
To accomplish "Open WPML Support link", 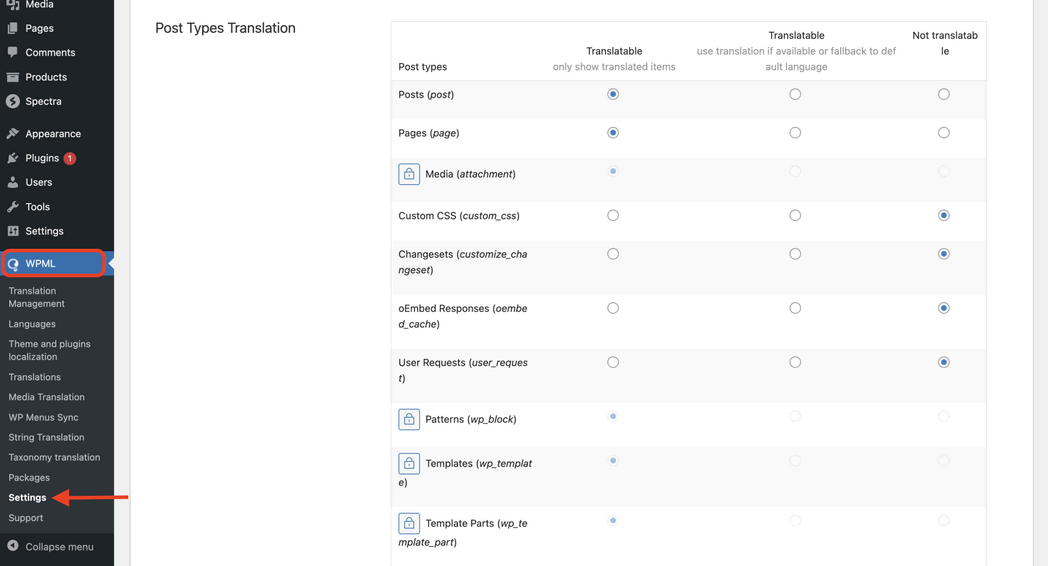I will pyautogui.click(x=26, y=518).
